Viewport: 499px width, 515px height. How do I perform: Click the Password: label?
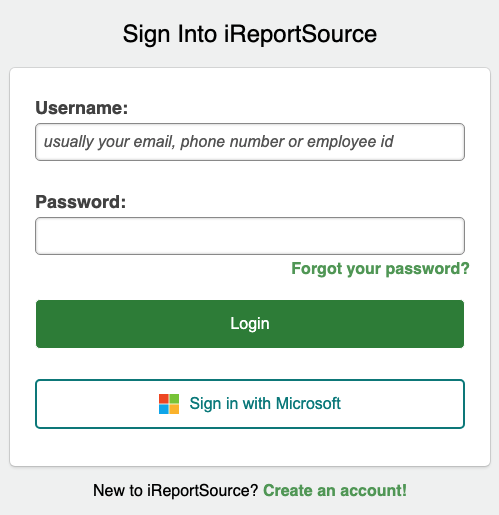coord(81,202)
